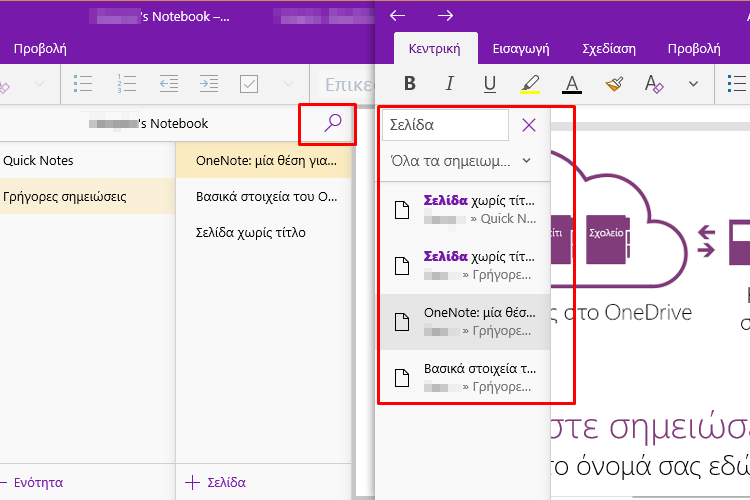This screenshot has width=750, height=500.
Task: Apply the black font color
Action: click(x=572, y=84)
